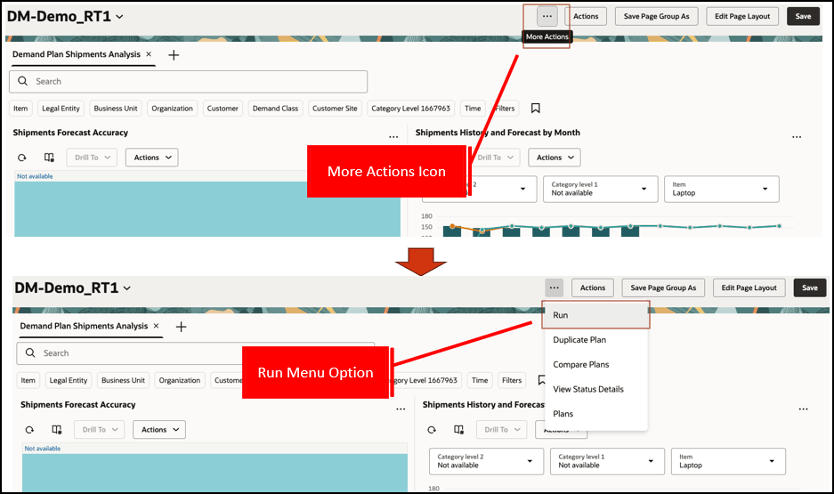Open Actions dropdown in Forecast Accuracy, upper screenshot
Image resolution: width=834 pixels, height=494 pixels.
pos(152,157)
